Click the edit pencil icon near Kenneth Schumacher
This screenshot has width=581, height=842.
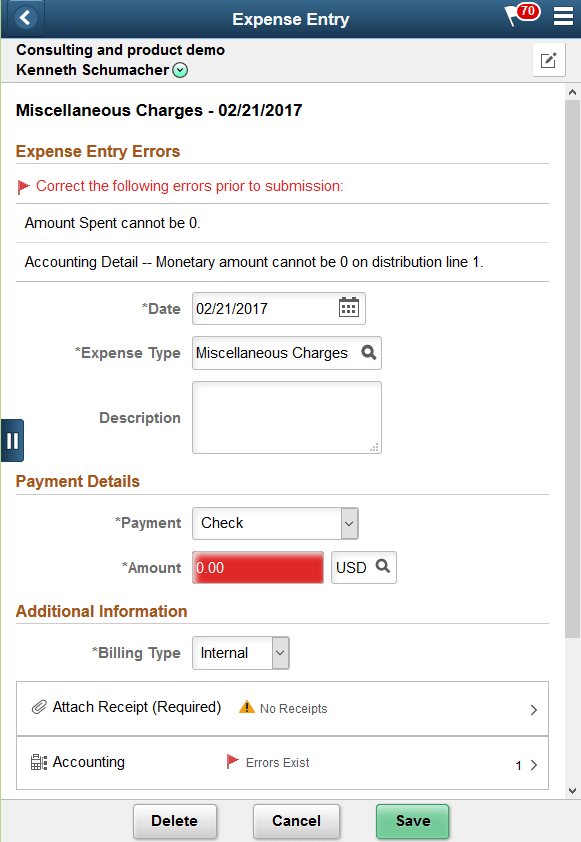click(548, 60)
